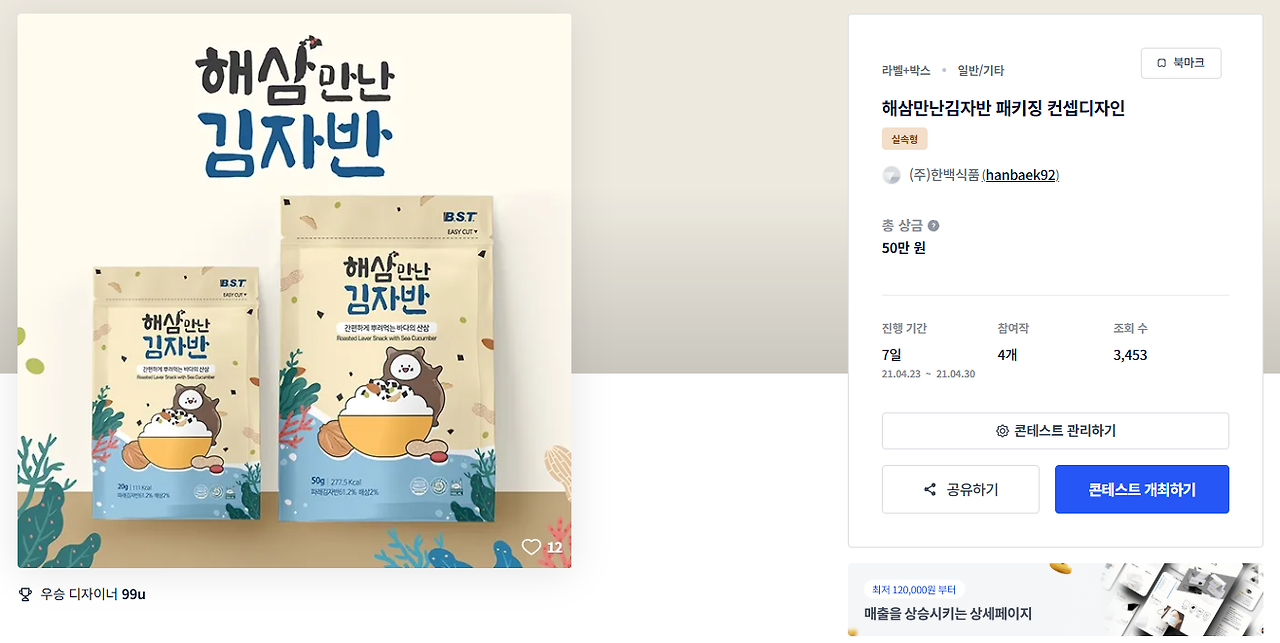
Task: Select the 라벨+박스 category breadcrumb
Action: point(906,71)
